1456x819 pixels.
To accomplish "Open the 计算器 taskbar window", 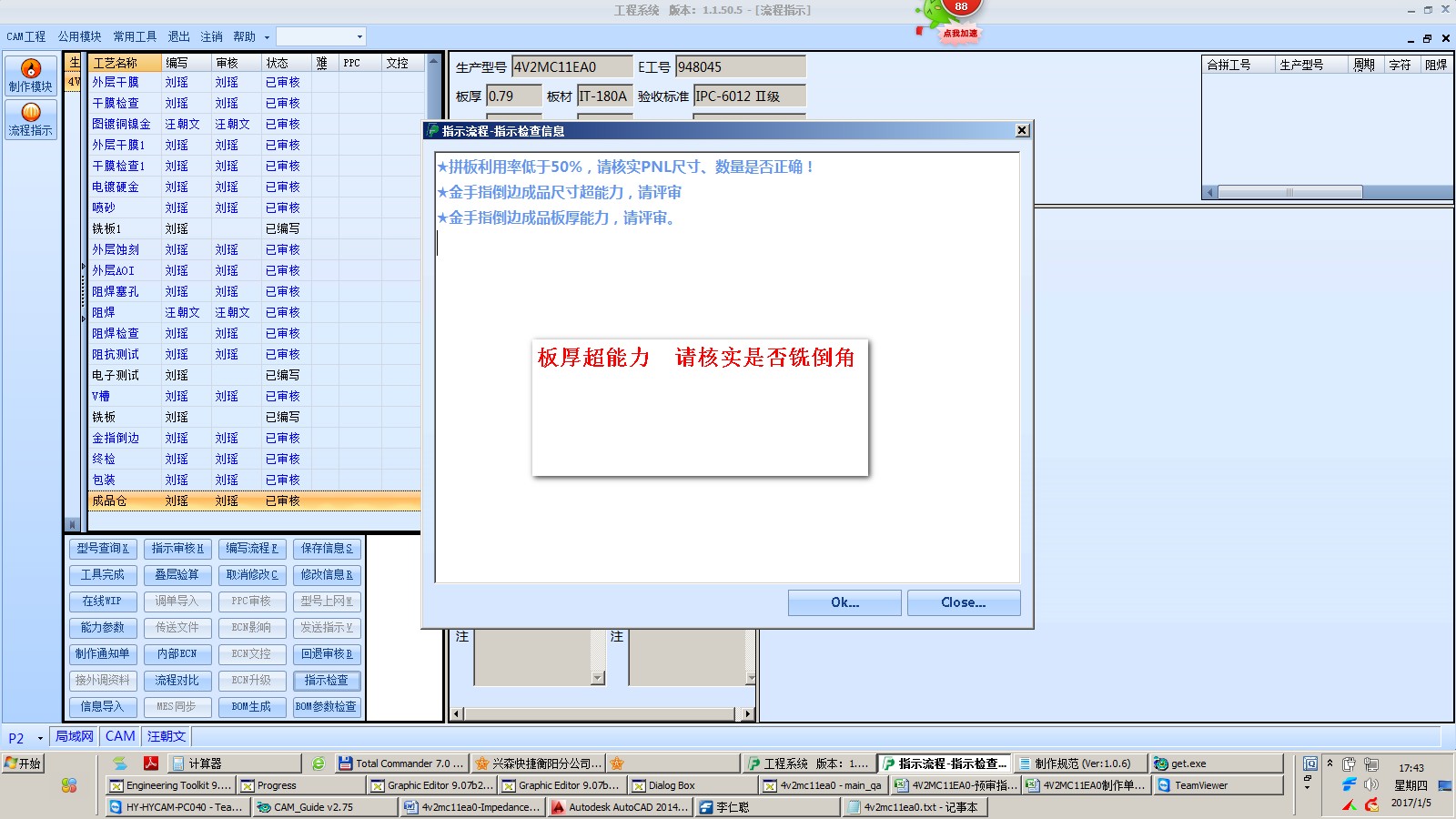I will click(235, 763).
